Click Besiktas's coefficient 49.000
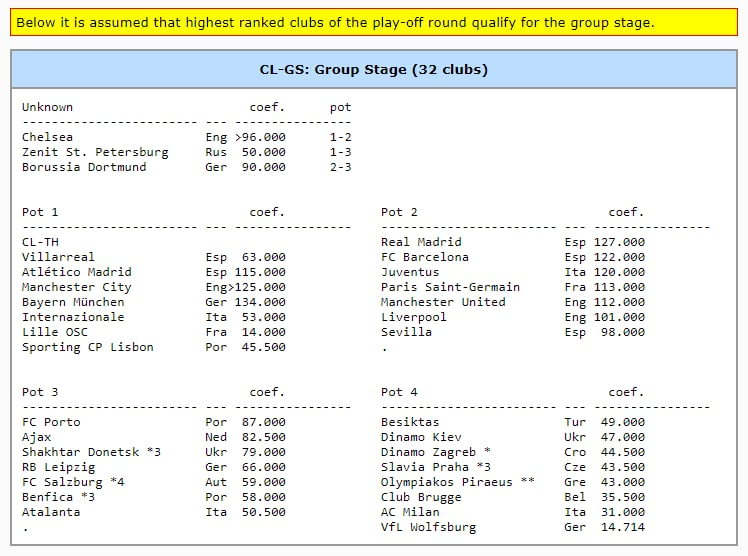 tap(623, 422)
